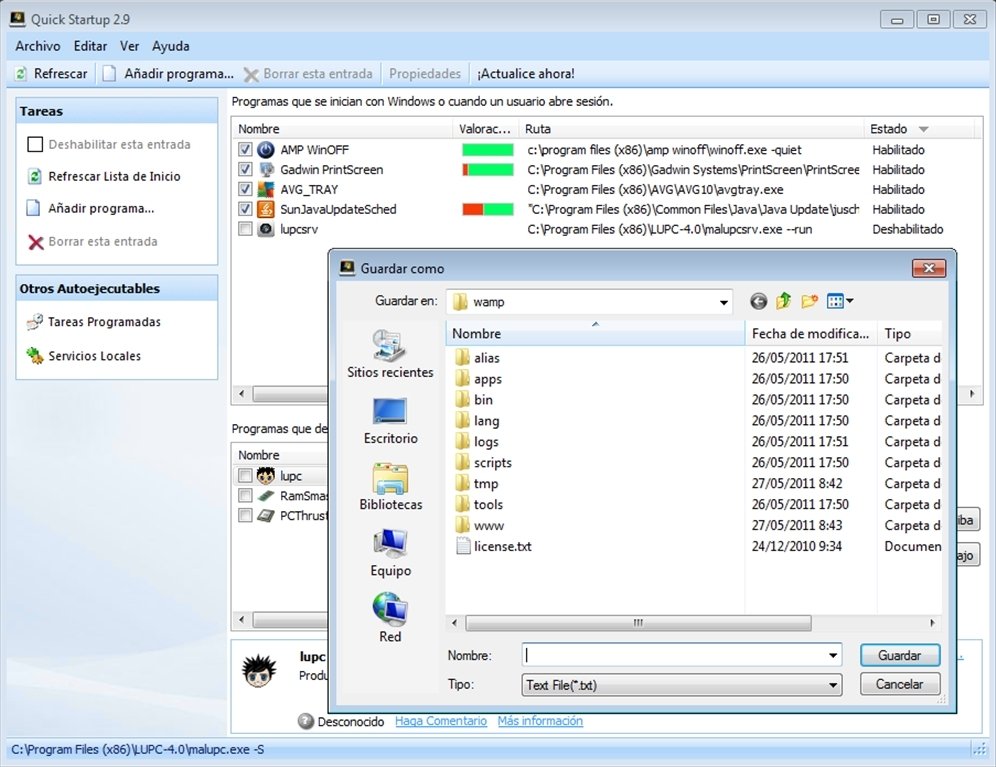The image size is (996, 767).
Task: Select Escritorio in the places bar
Action: tap(390, 421)
